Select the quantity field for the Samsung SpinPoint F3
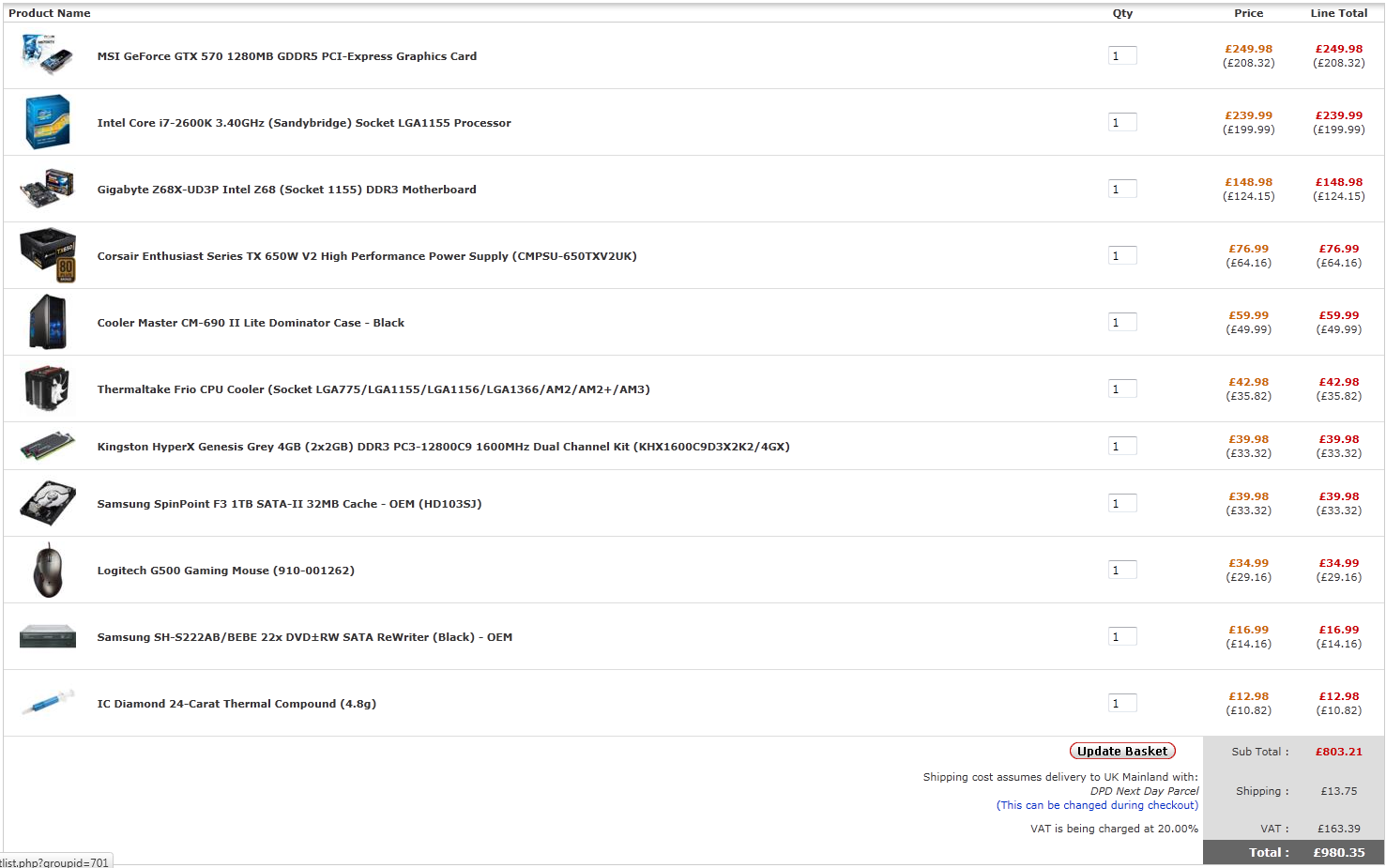Viewport: 1386px width, 868px height. tap(1122, 504)
